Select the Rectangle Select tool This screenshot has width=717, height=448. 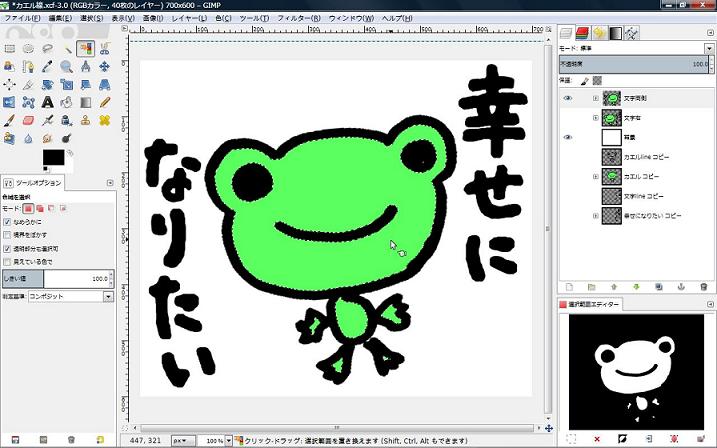[9, 48]
